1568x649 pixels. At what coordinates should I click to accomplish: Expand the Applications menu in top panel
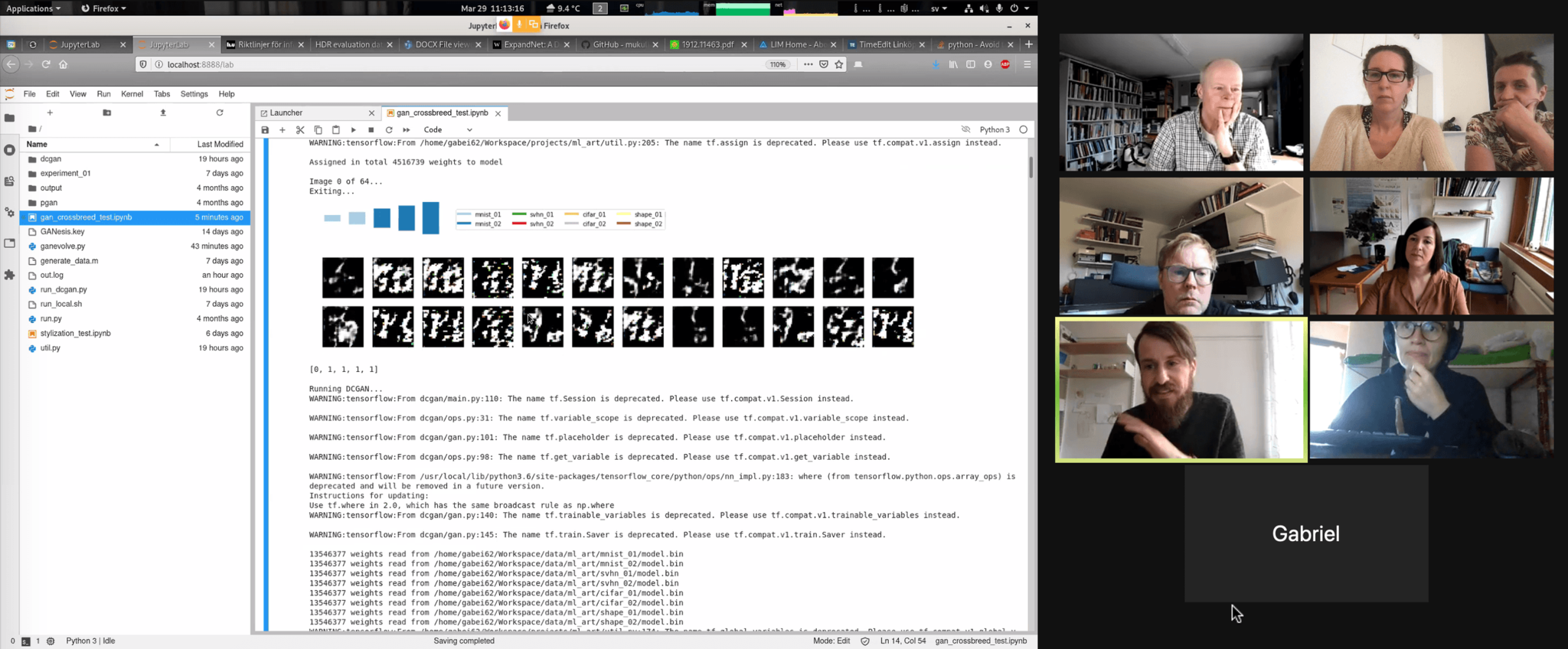[x=33, y=8]
